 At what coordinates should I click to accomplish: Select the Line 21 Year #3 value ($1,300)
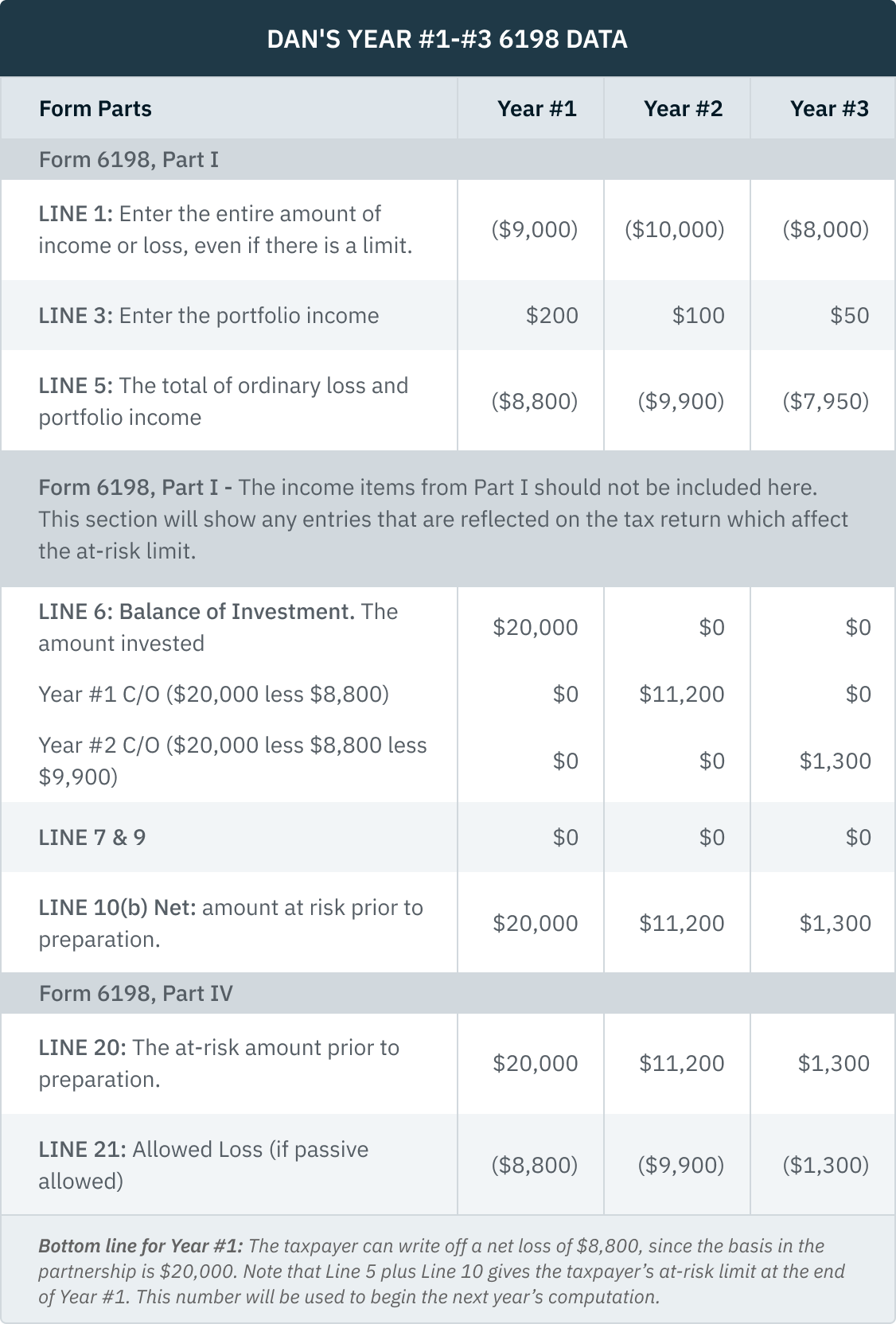pos(826,1166)
